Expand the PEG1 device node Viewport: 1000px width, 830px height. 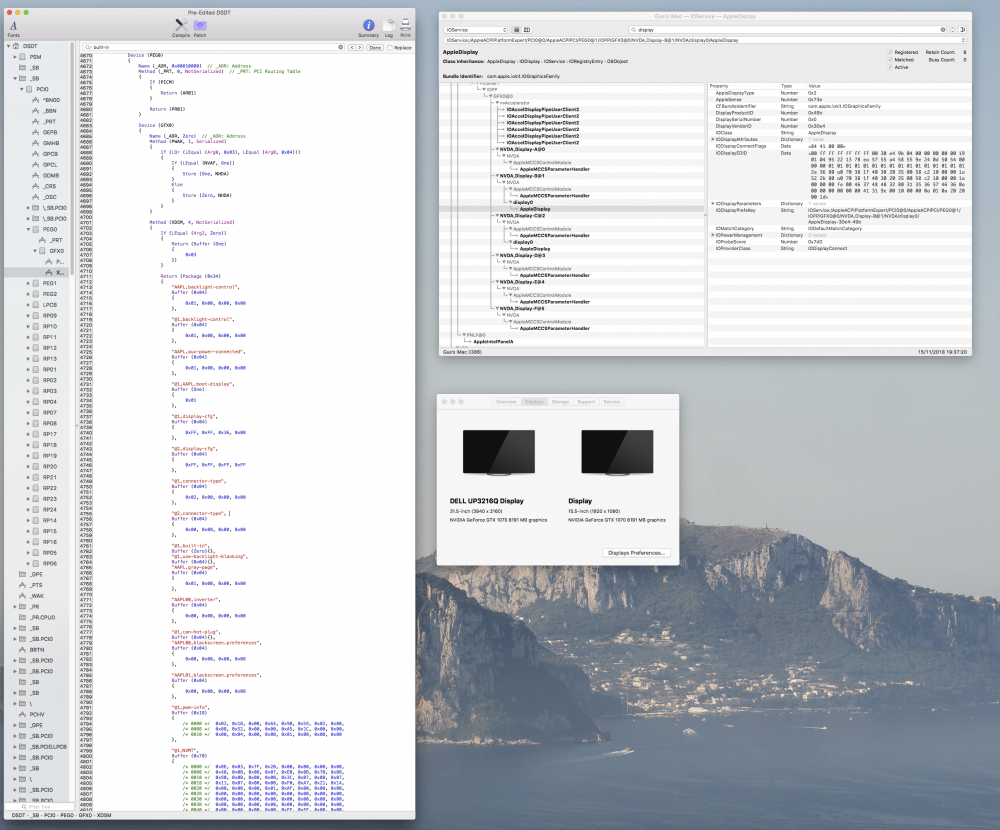tap(29, 283)
